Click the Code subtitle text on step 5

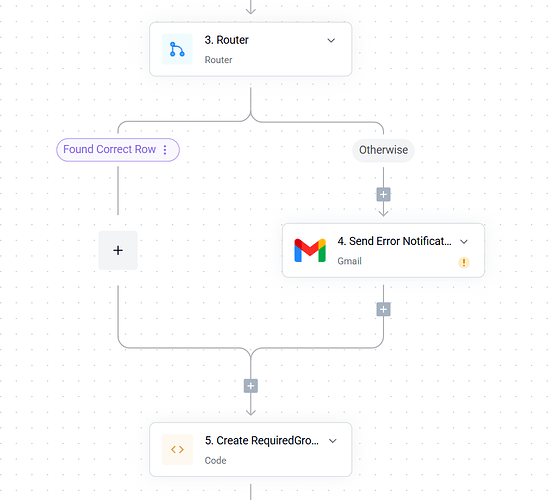click(x=215, y=460)
